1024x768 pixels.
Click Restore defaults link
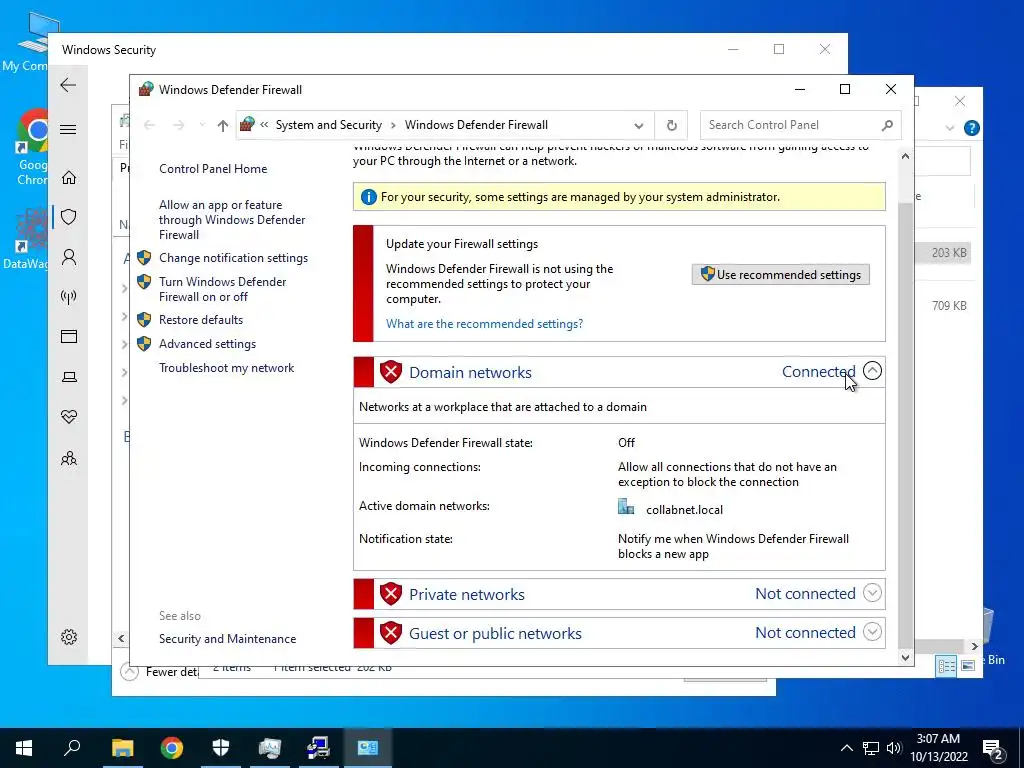pos(200,320)
